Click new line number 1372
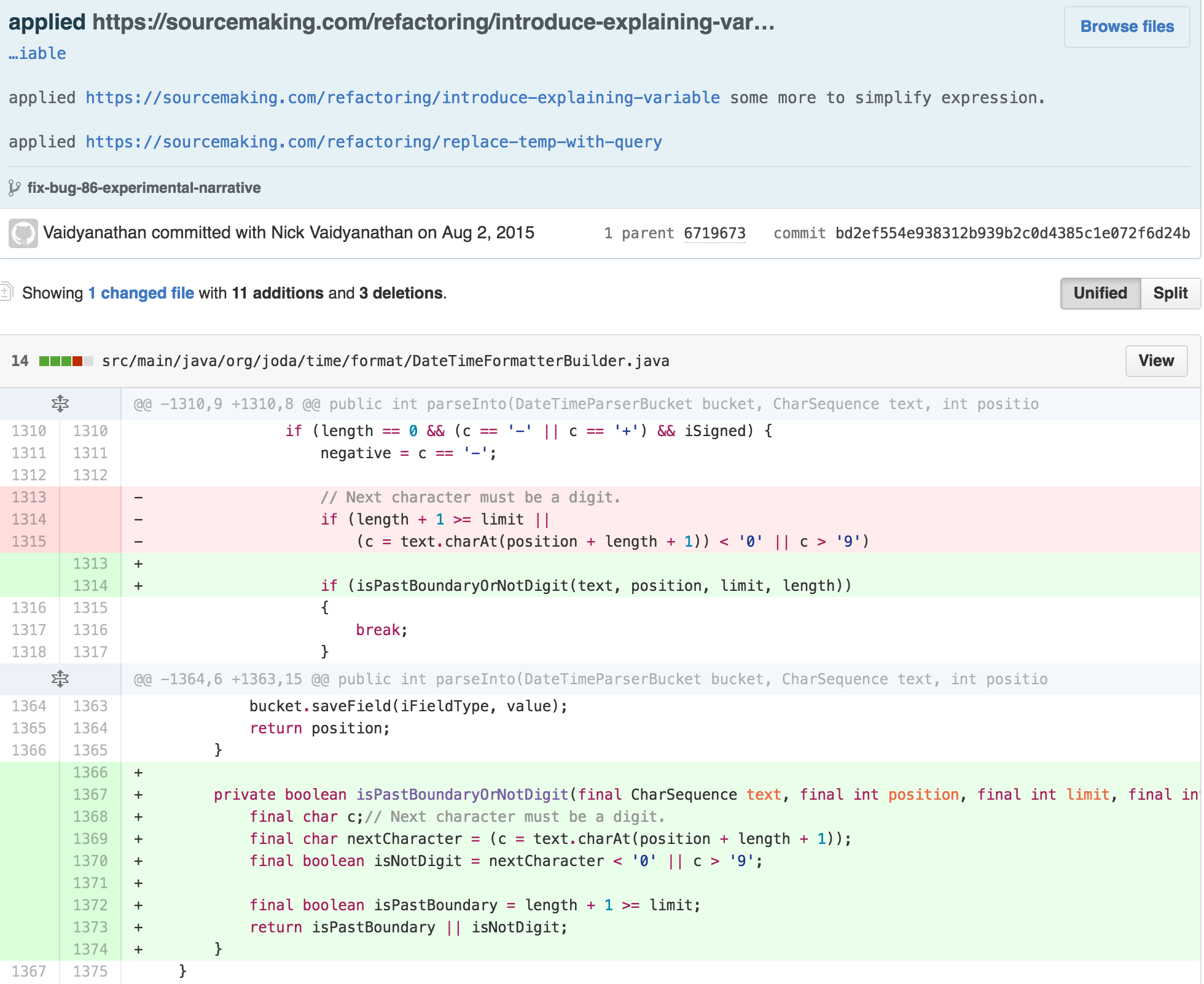1204x984 pixels. tap(90, 905)
